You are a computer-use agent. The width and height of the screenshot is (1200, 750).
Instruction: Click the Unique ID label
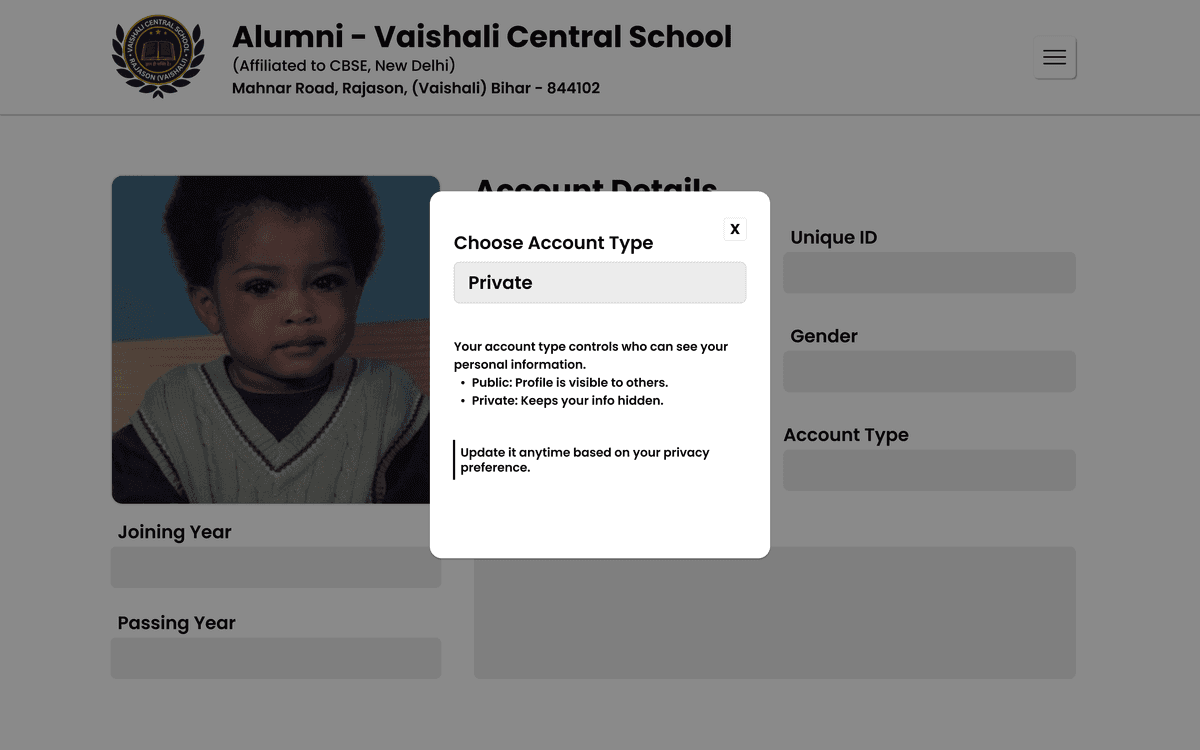coord(833,238)
